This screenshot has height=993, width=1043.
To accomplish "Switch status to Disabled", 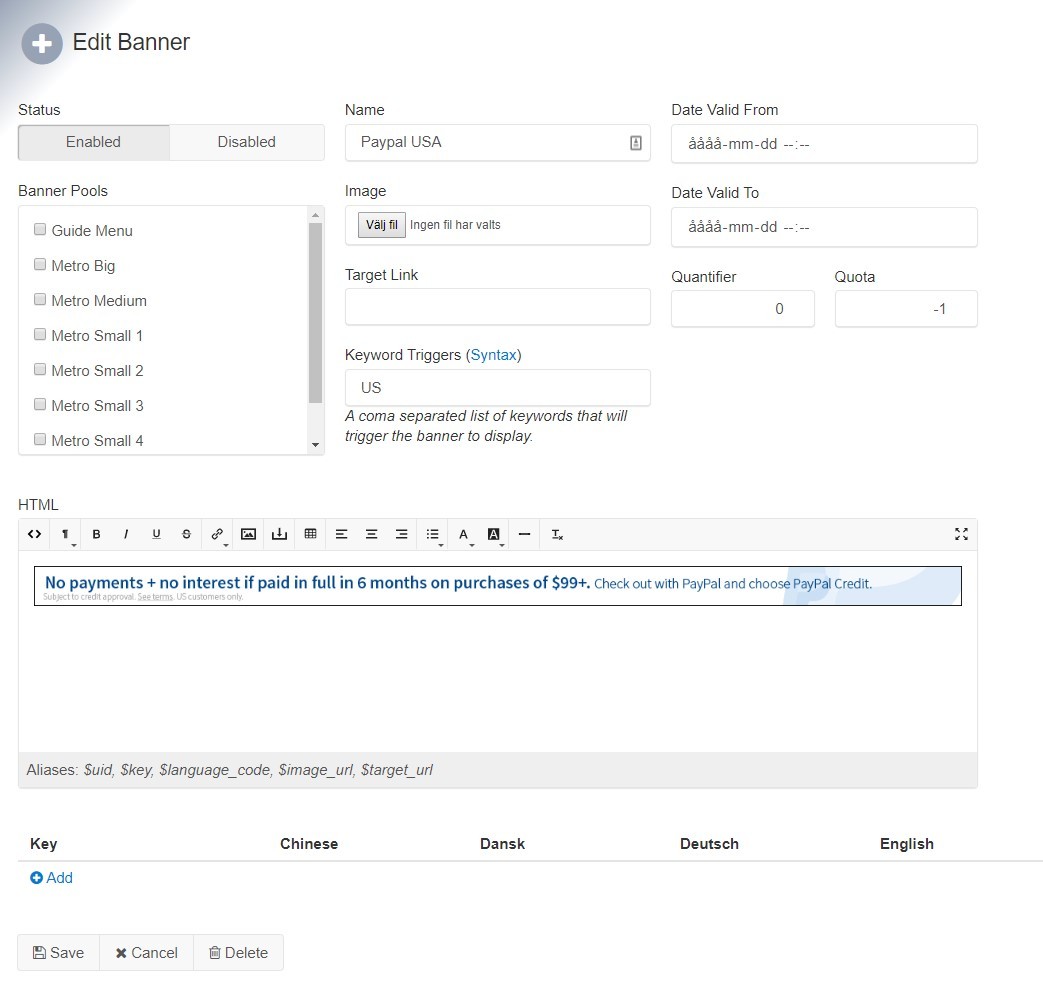I will [x=246, y=142].
